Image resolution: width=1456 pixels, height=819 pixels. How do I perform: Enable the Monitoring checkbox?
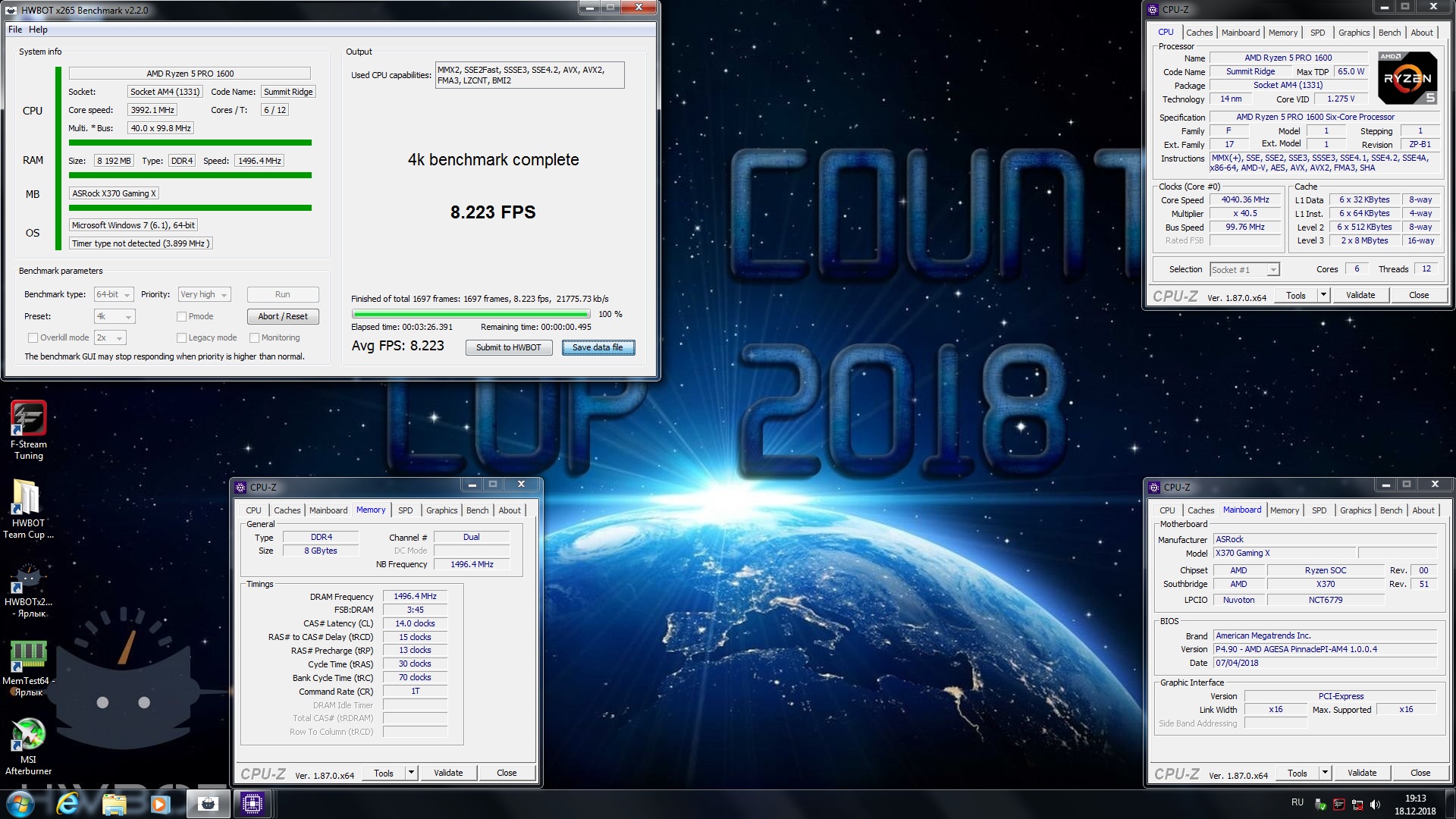click(x=255, y=337)
